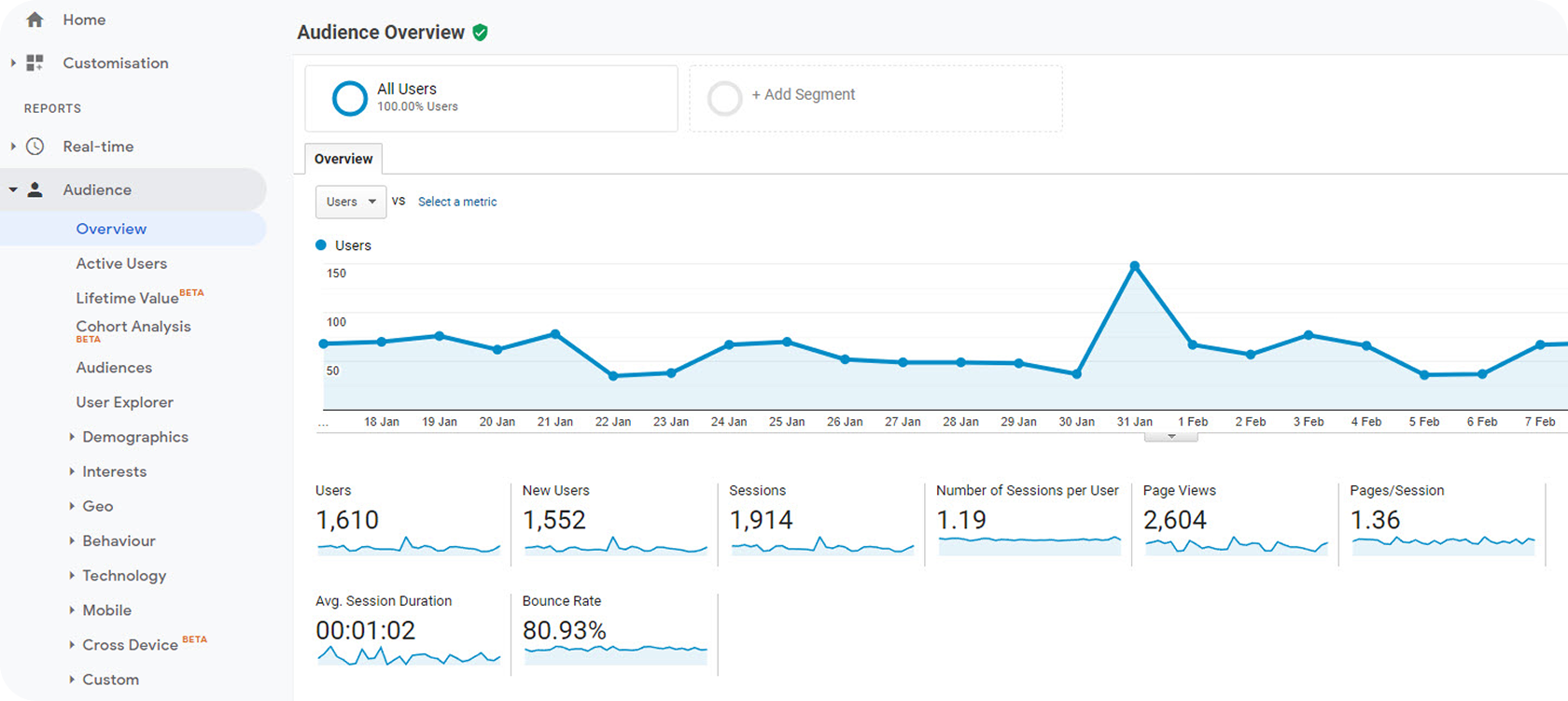Image resolution: width=1568 pixels, height=701 pixels.
Task: Click the chart collapse handle below timeline
Action: [1171, 437]
